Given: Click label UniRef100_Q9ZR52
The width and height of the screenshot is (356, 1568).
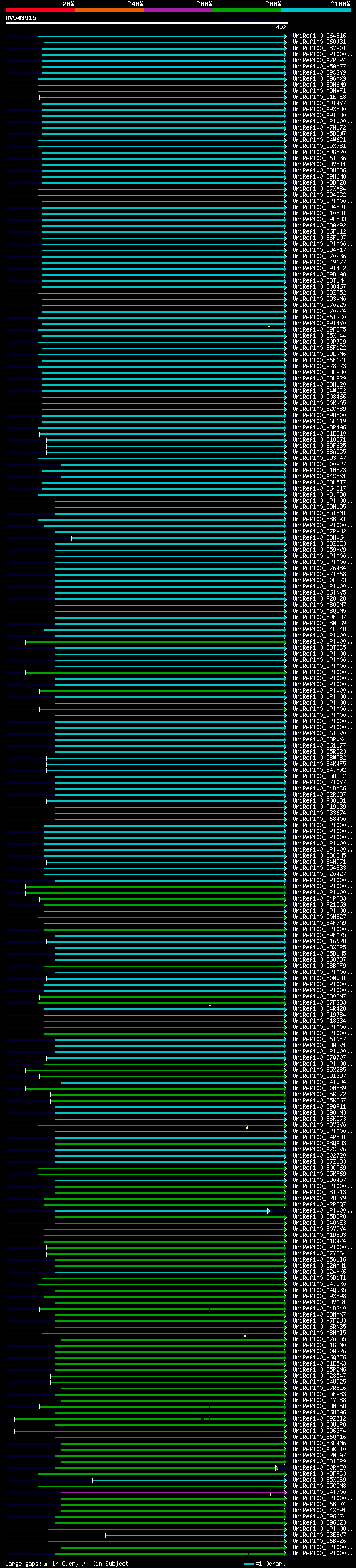Looking at the screenshot, I should click(x=319, y=293).
